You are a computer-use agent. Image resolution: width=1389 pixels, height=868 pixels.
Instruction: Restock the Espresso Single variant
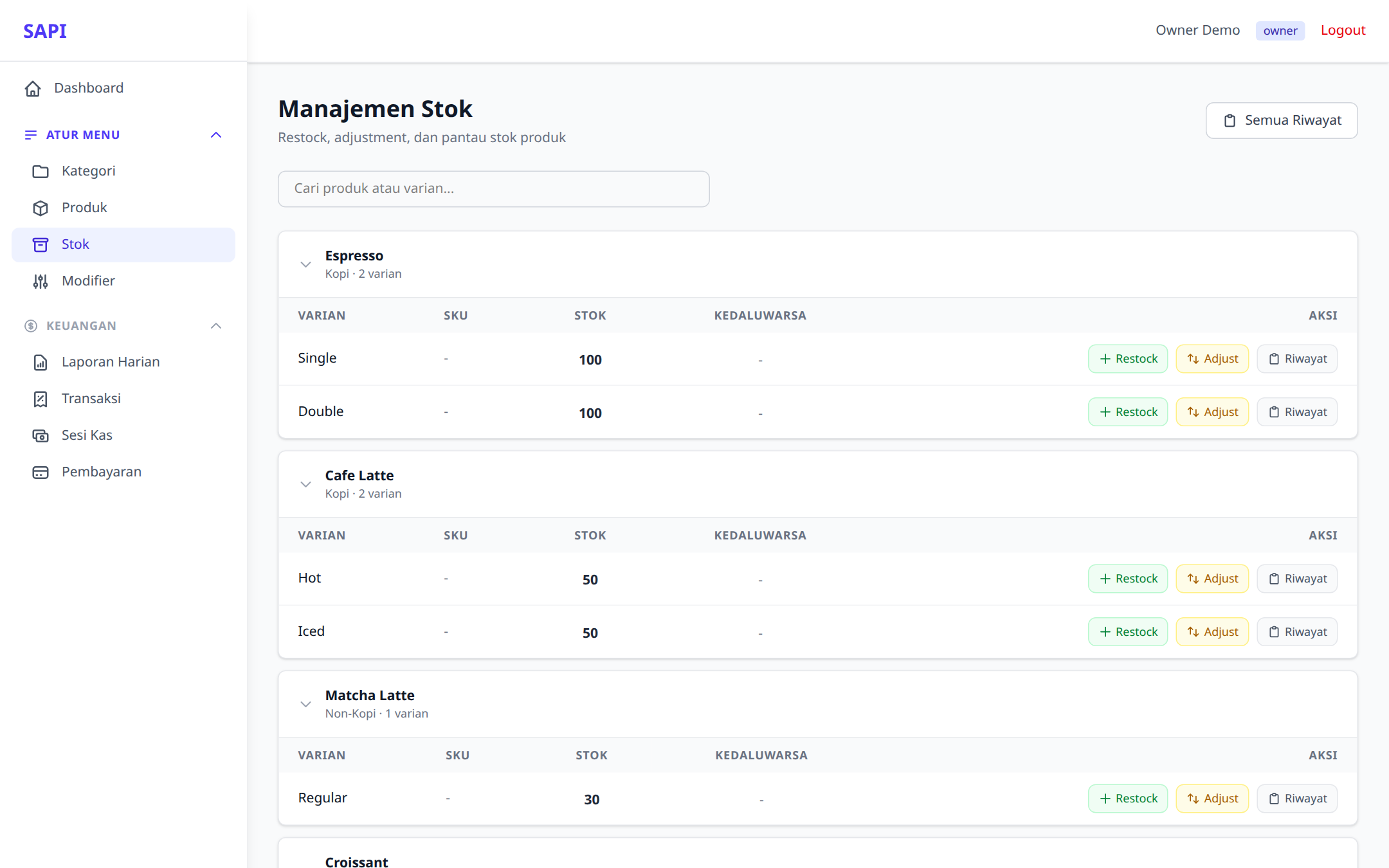coord(1128,359)
